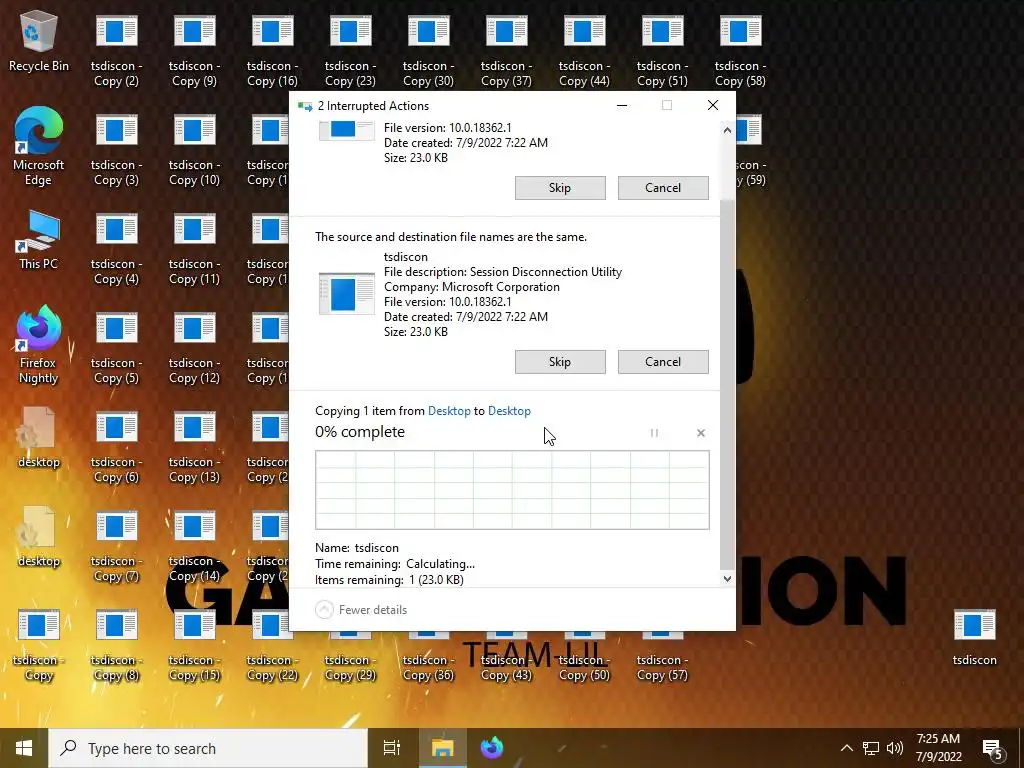
Task: Collapse dialog with Fewer details
Action: coord(361,610)
